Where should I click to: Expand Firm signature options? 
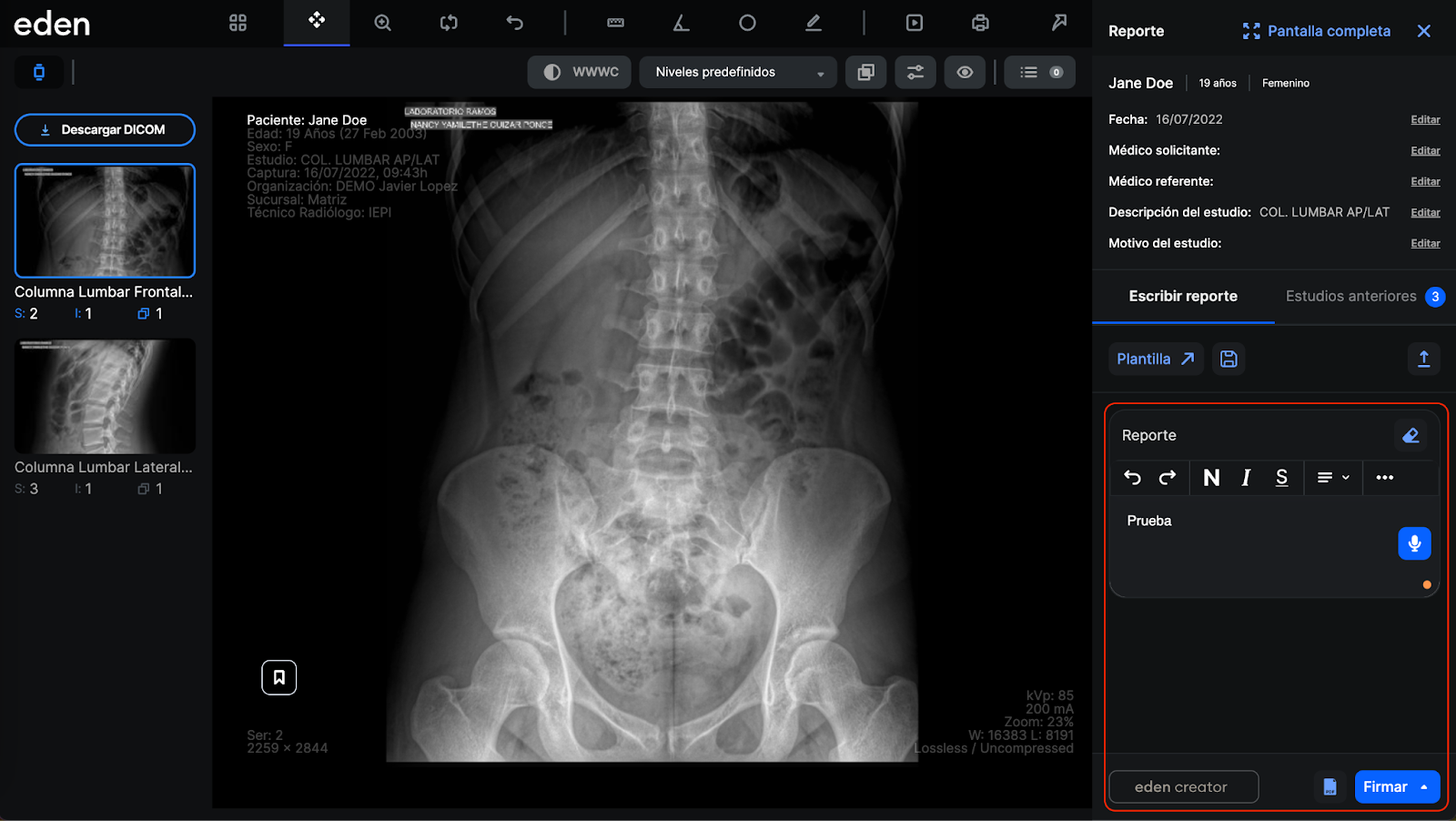pyautogui.click(x=1424, y=787)
